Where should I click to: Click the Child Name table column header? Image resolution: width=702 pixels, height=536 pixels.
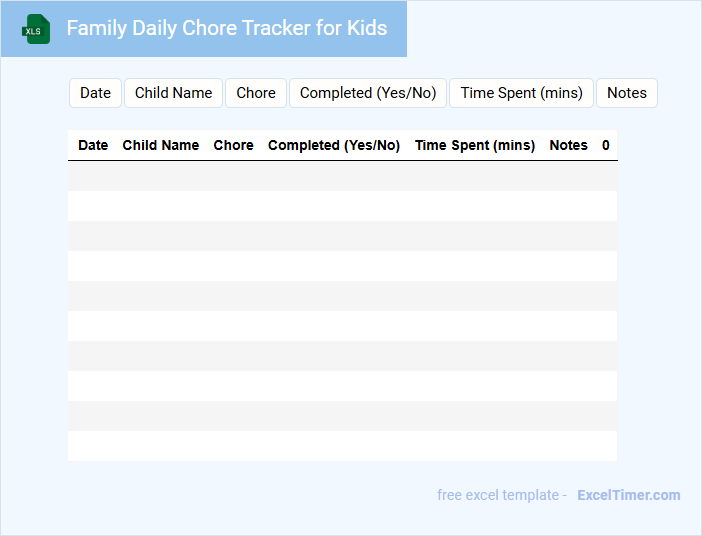(161, 145)
